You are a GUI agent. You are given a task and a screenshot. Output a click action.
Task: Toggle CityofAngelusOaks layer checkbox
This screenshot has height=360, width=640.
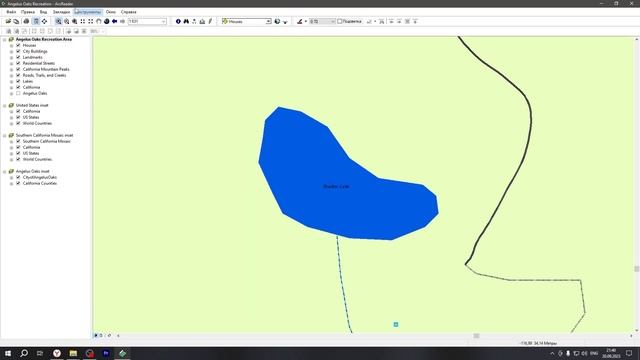pyautogui.click(x=18, y=177)
